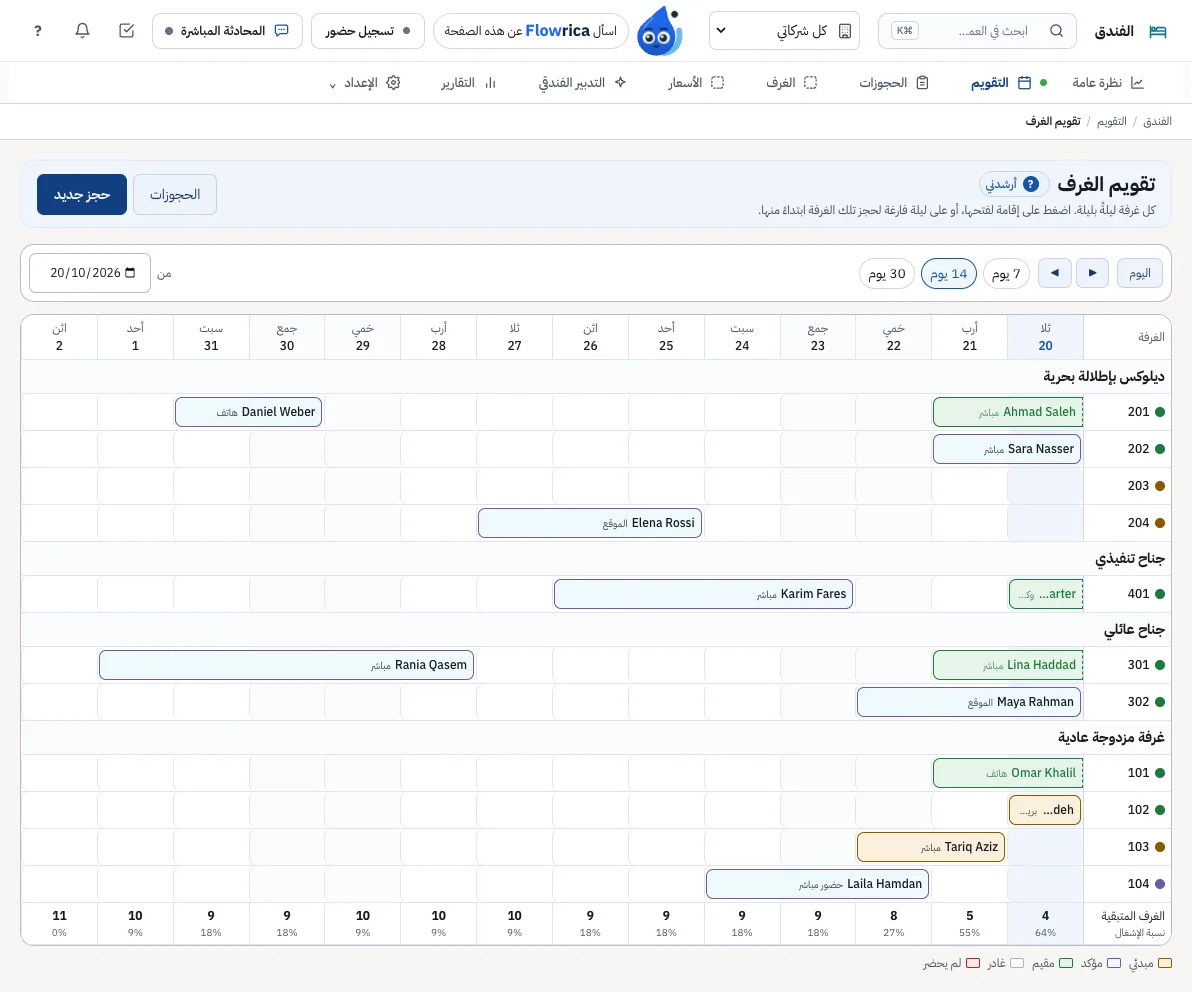Click the purple status dot for room 104
The height and width of the screenshot is (992, 1192).
(x=1160, y=884)
